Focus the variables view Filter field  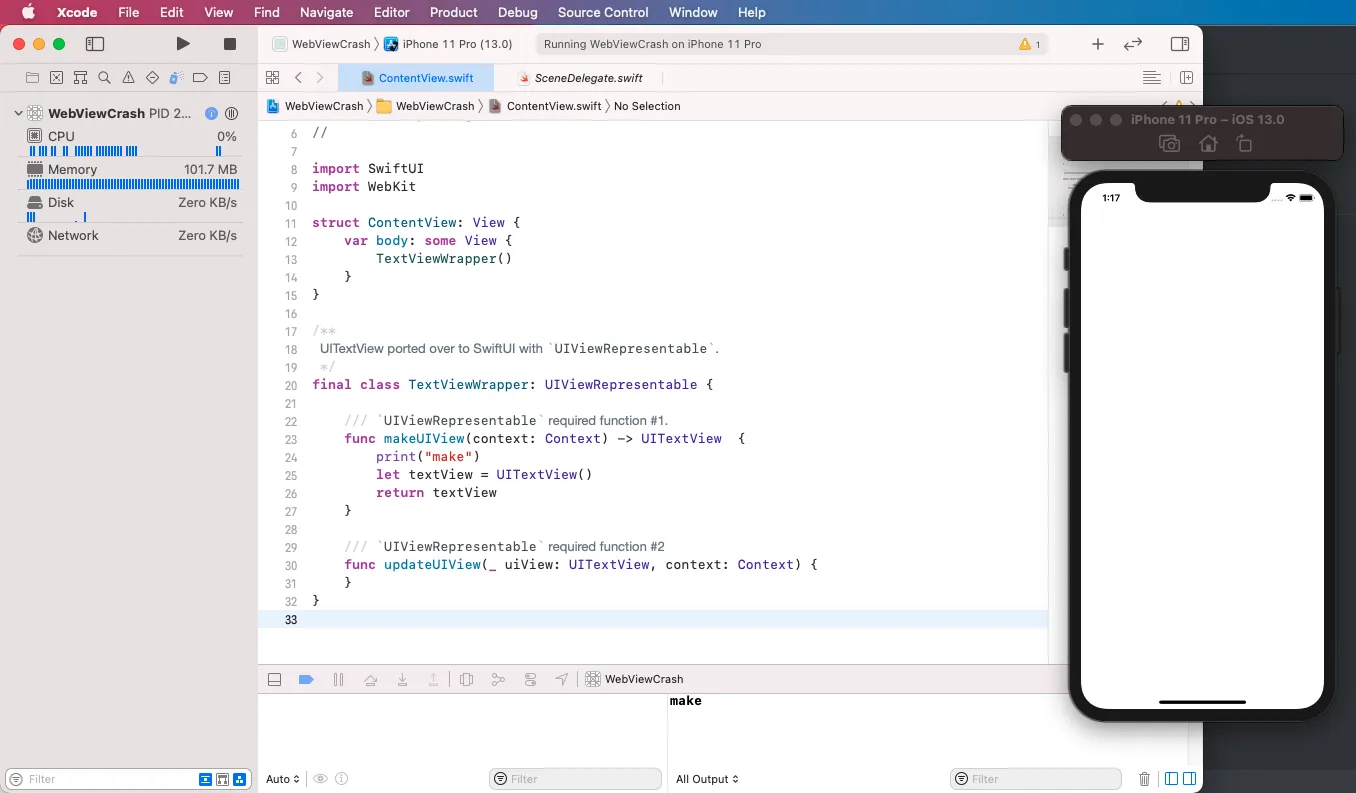(576, 779)
